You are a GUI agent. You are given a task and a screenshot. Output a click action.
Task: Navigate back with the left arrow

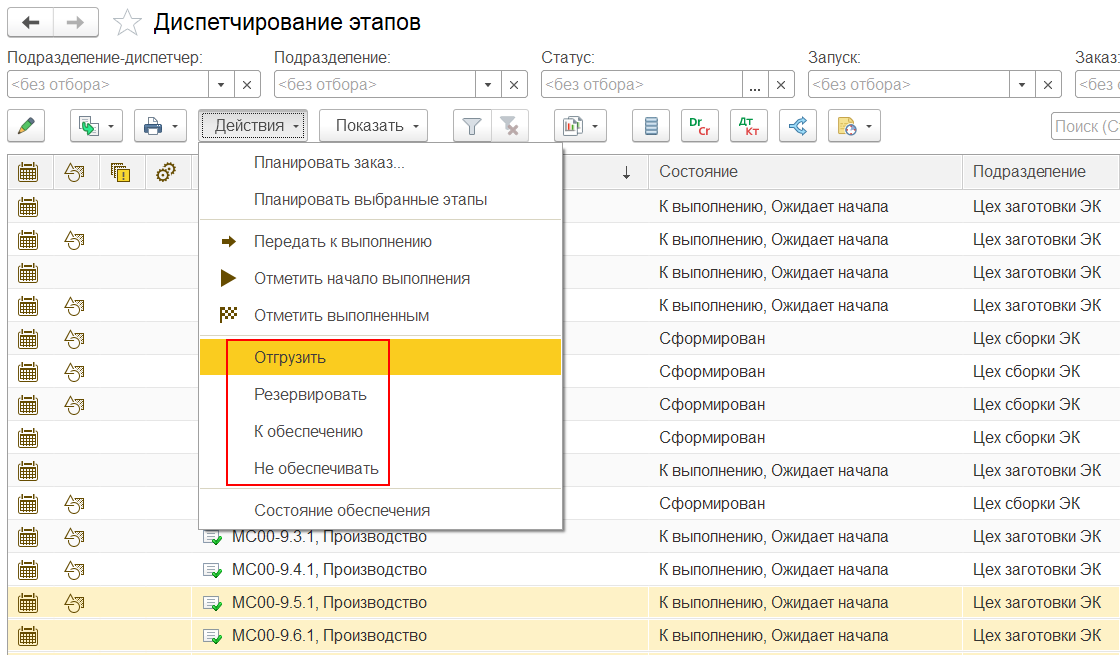[30, 22]
